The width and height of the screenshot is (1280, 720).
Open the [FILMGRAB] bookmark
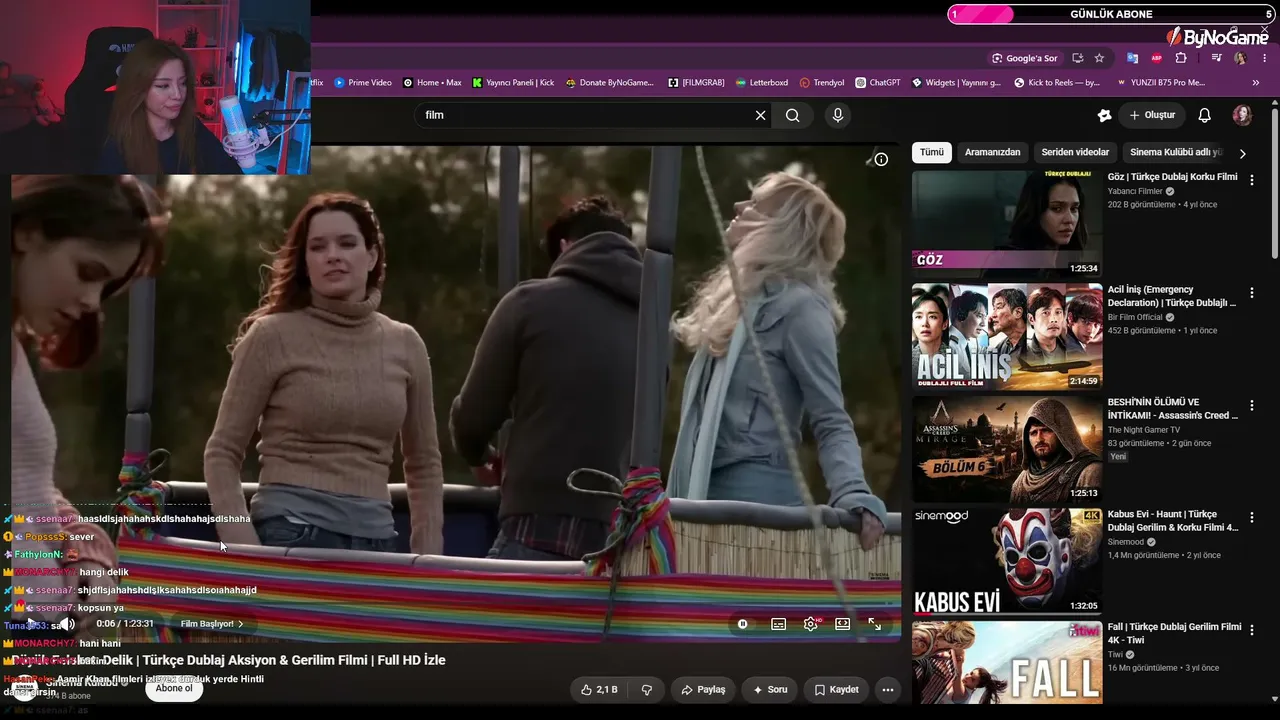pos(696,83)
